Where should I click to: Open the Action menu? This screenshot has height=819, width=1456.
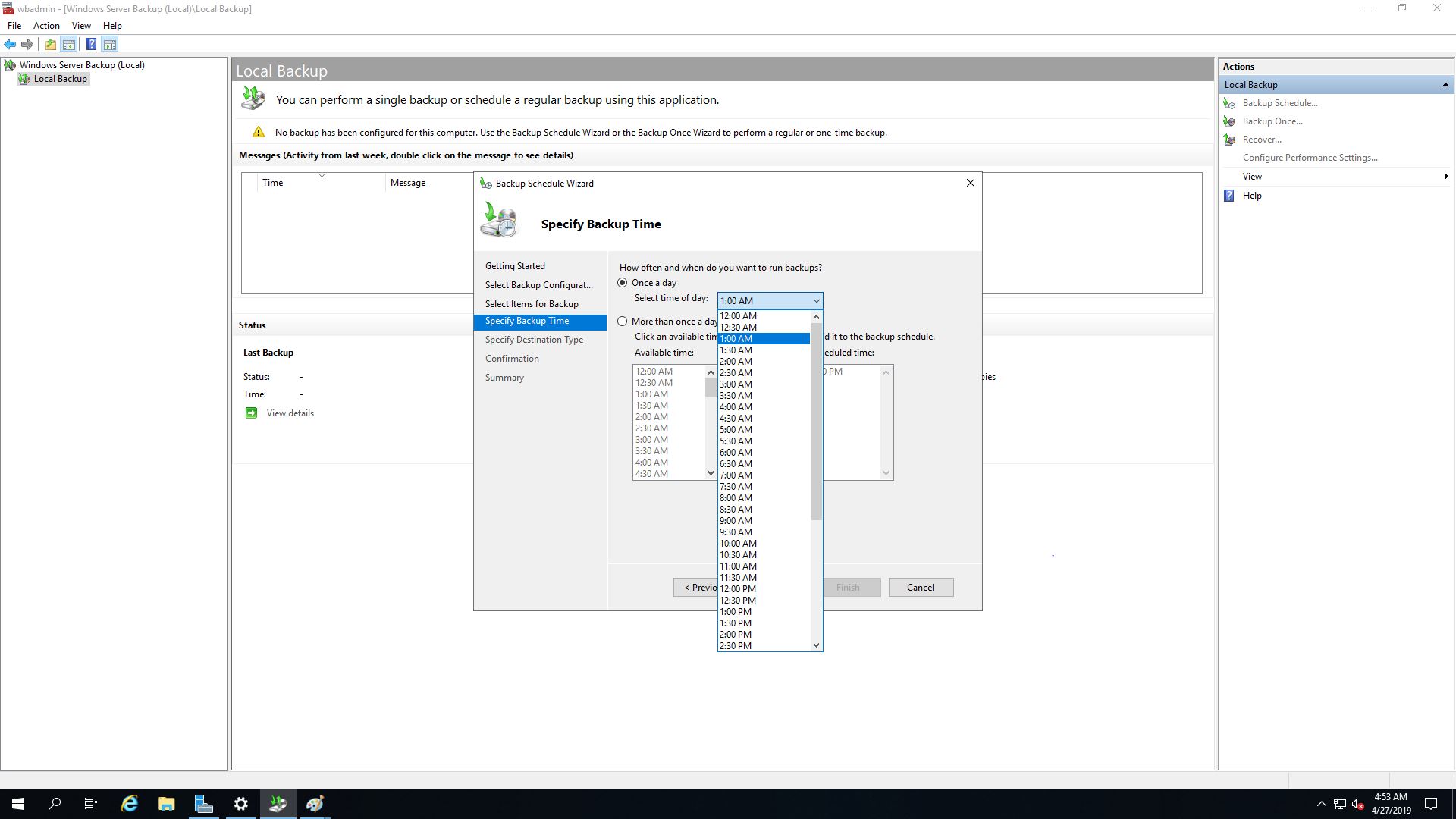46,26
